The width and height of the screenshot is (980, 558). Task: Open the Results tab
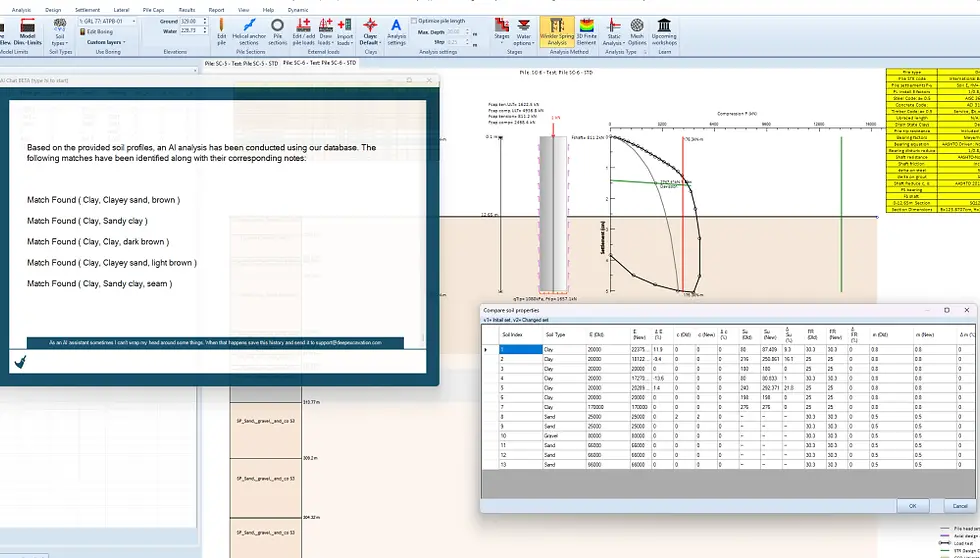pos(187,10)
